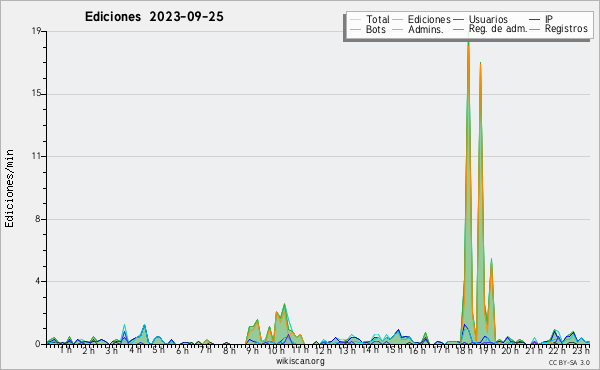600x370 pixels.
Task: Click the y-axis value 4
Action: pos(38,281)
